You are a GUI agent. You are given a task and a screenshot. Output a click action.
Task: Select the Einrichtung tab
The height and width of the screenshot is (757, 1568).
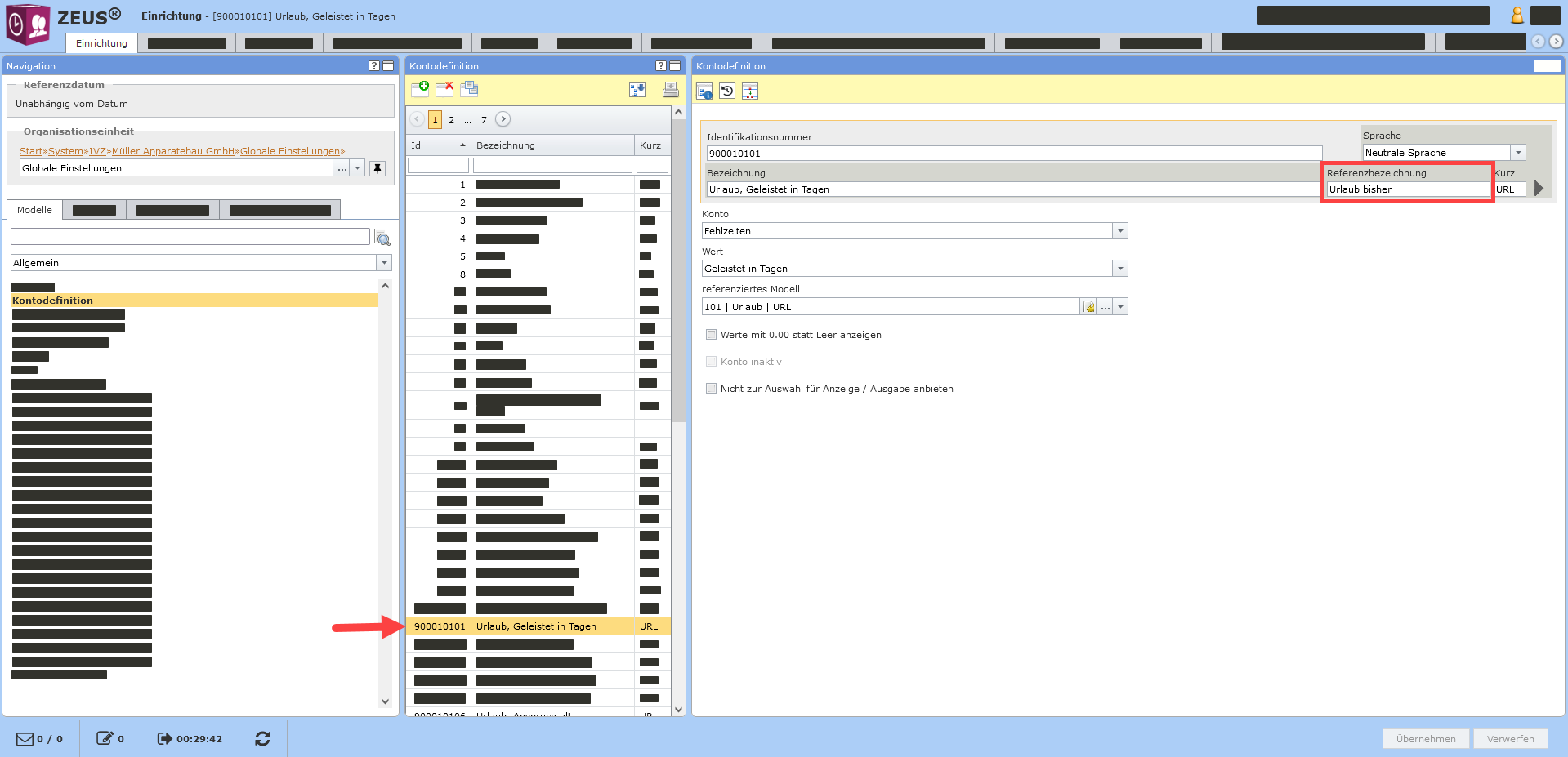(101, 43)
